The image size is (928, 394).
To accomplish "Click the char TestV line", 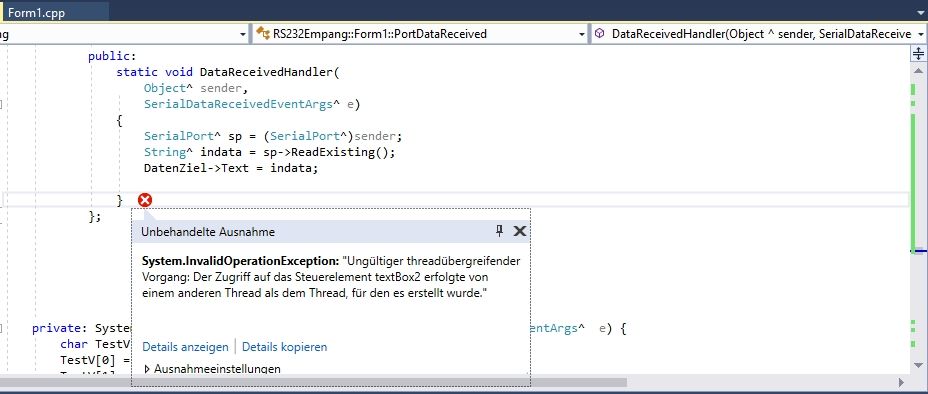I will [x=95, y=344].
